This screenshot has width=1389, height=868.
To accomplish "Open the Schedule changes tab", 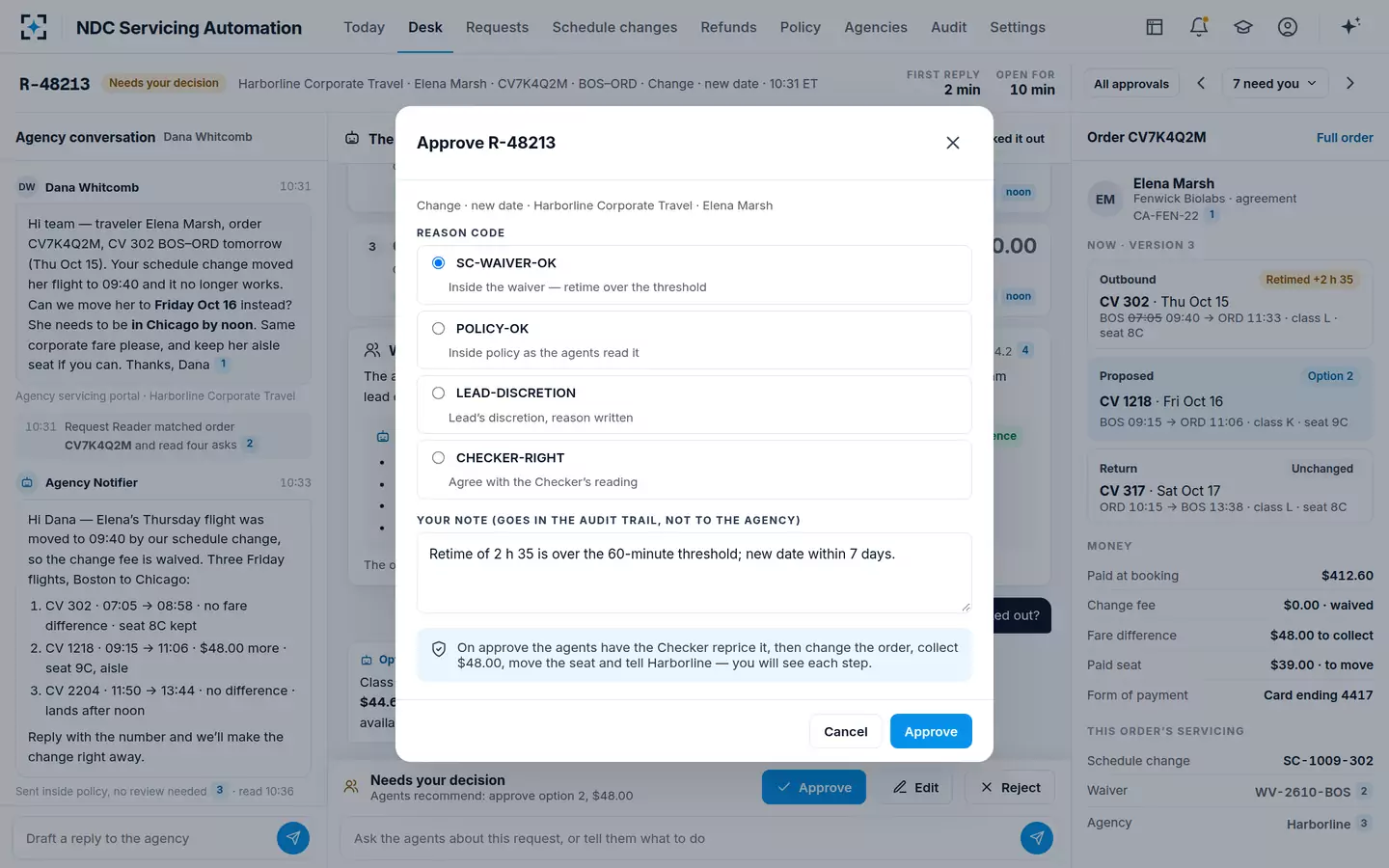I will coord(614,27).
